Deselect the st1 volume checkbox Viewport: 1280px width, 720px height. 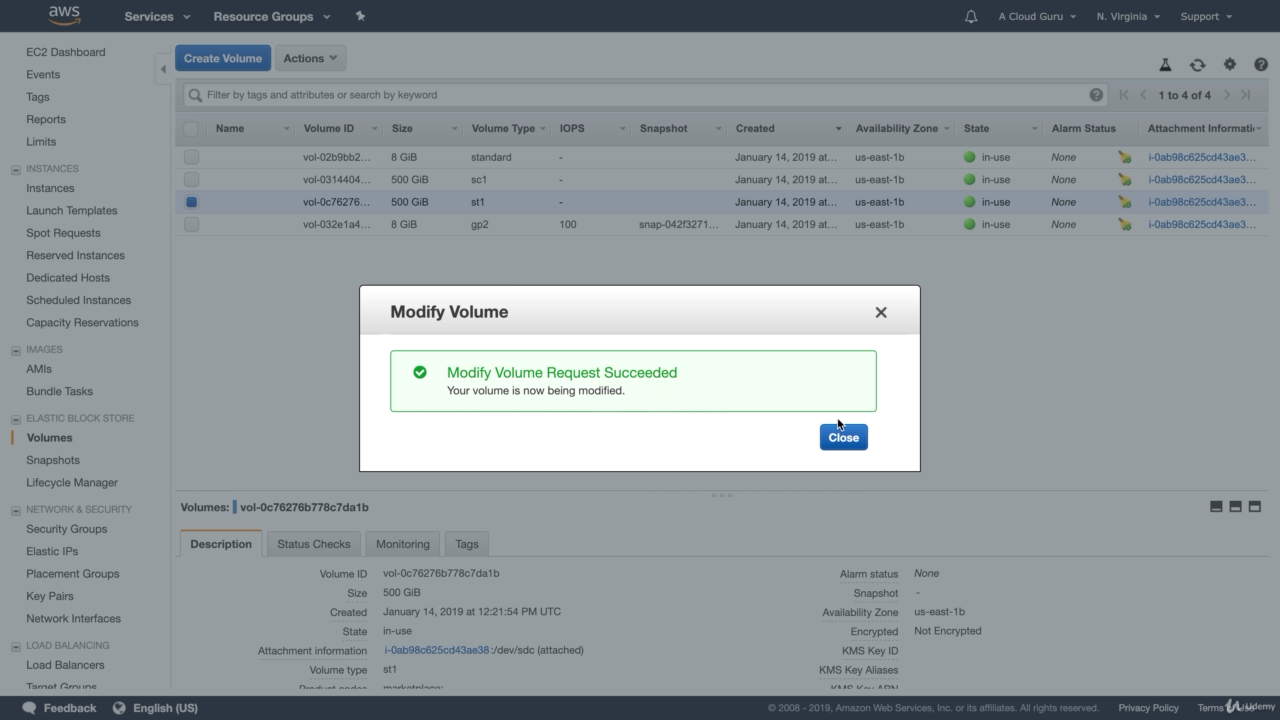[x=191, y=201]
